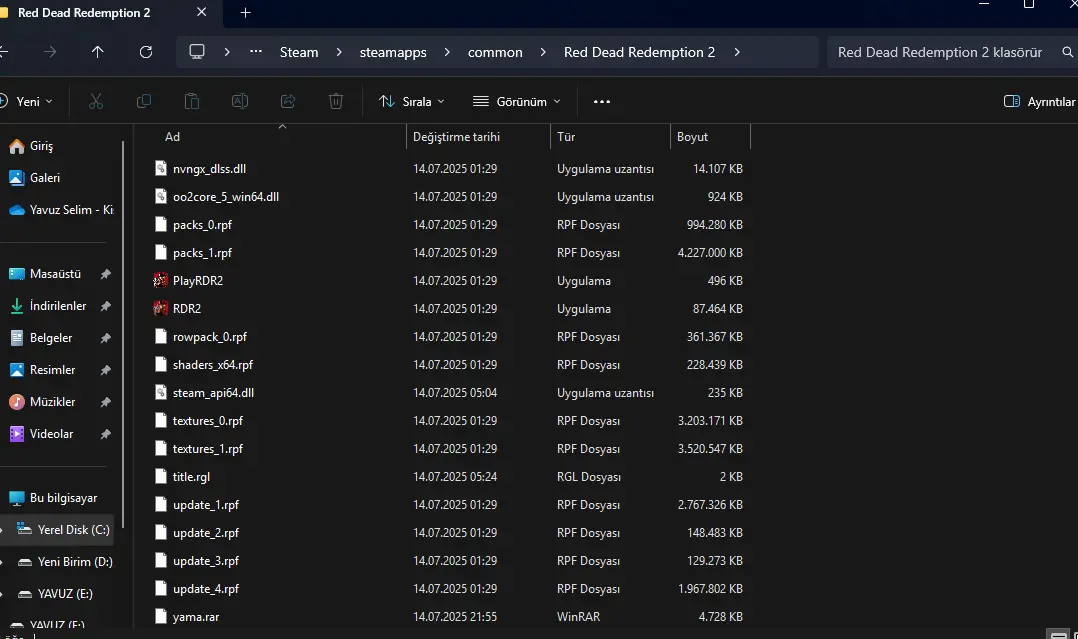Select the update_4.rpf file

point(206,589)
